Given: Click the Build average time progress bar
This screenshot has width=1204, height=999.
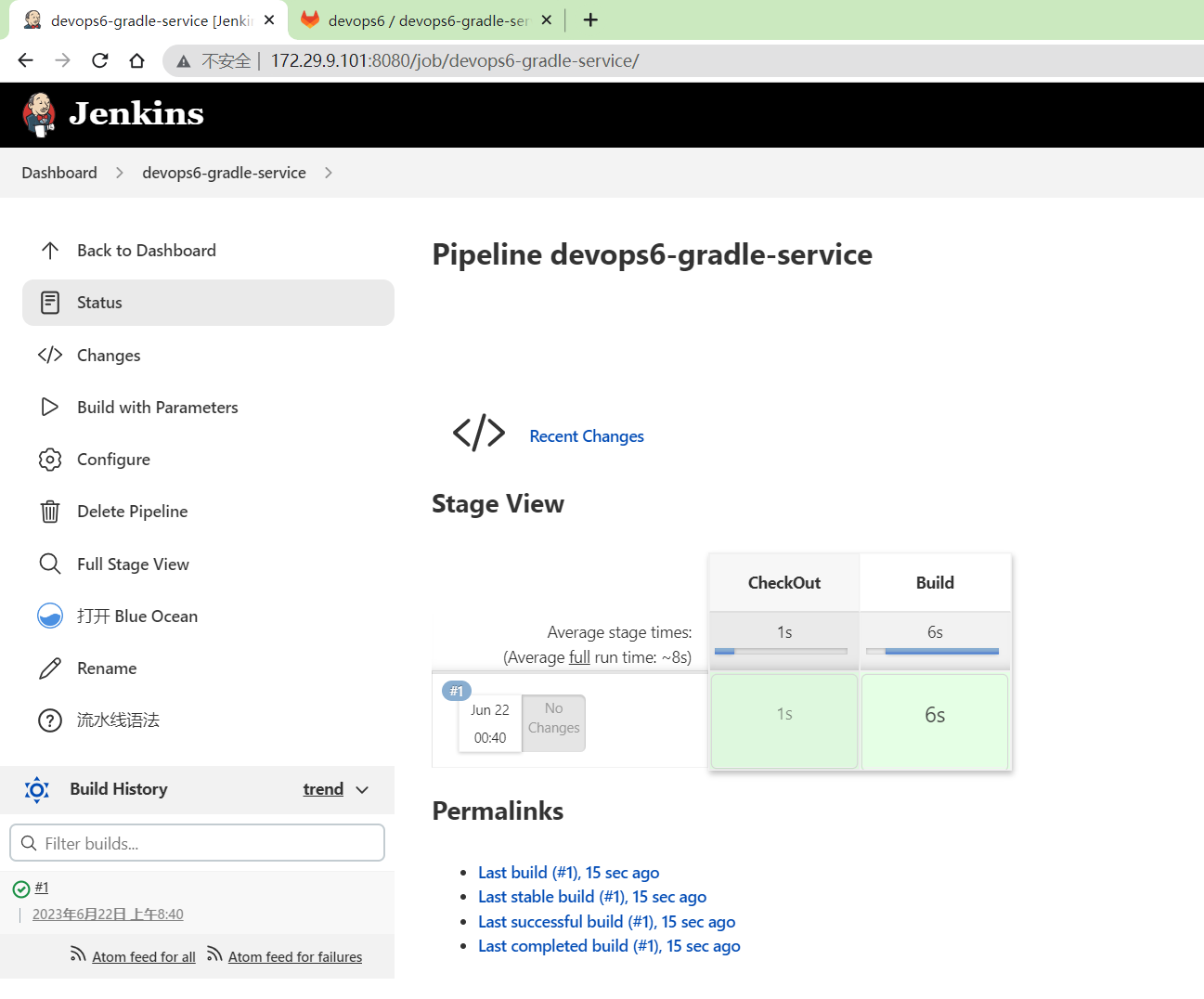Looking at the screenshot, I should [x=932, y=652].
